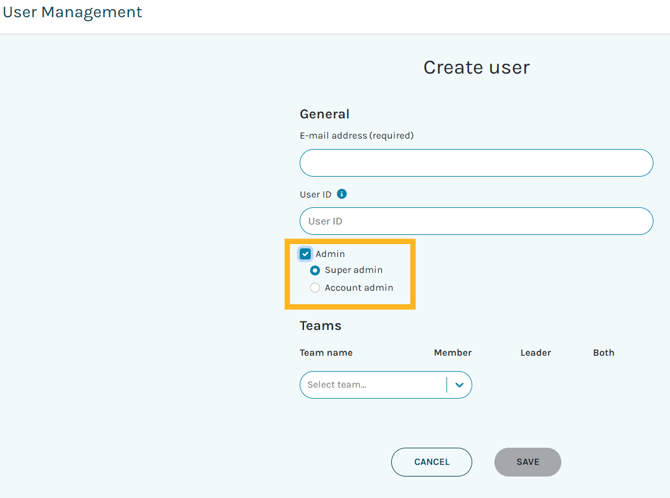Click the Both column header
The width and height of the screenshot is (670, 498).
tap(603, 353)
